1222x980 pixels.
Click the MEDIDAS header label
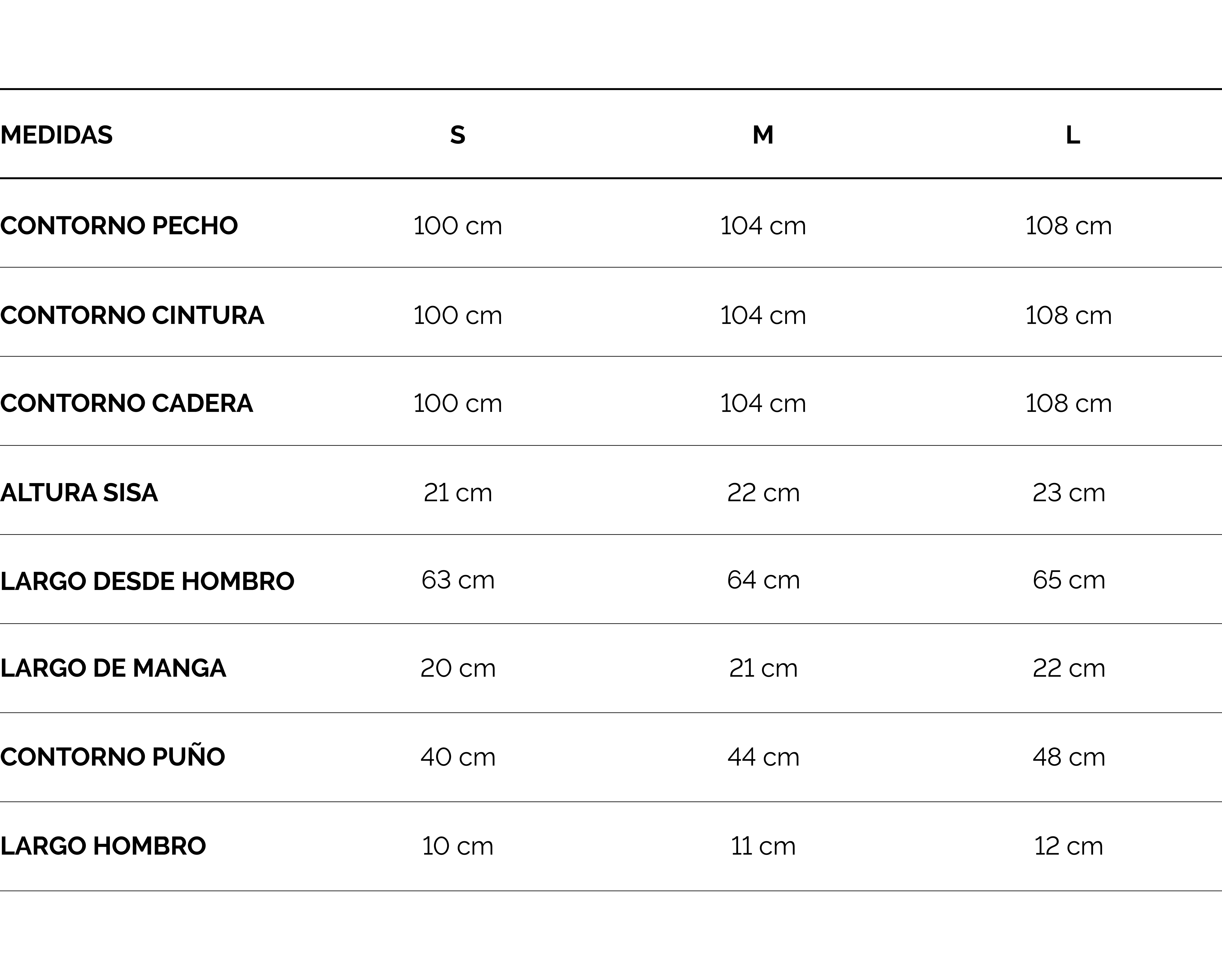coord(57,135)
